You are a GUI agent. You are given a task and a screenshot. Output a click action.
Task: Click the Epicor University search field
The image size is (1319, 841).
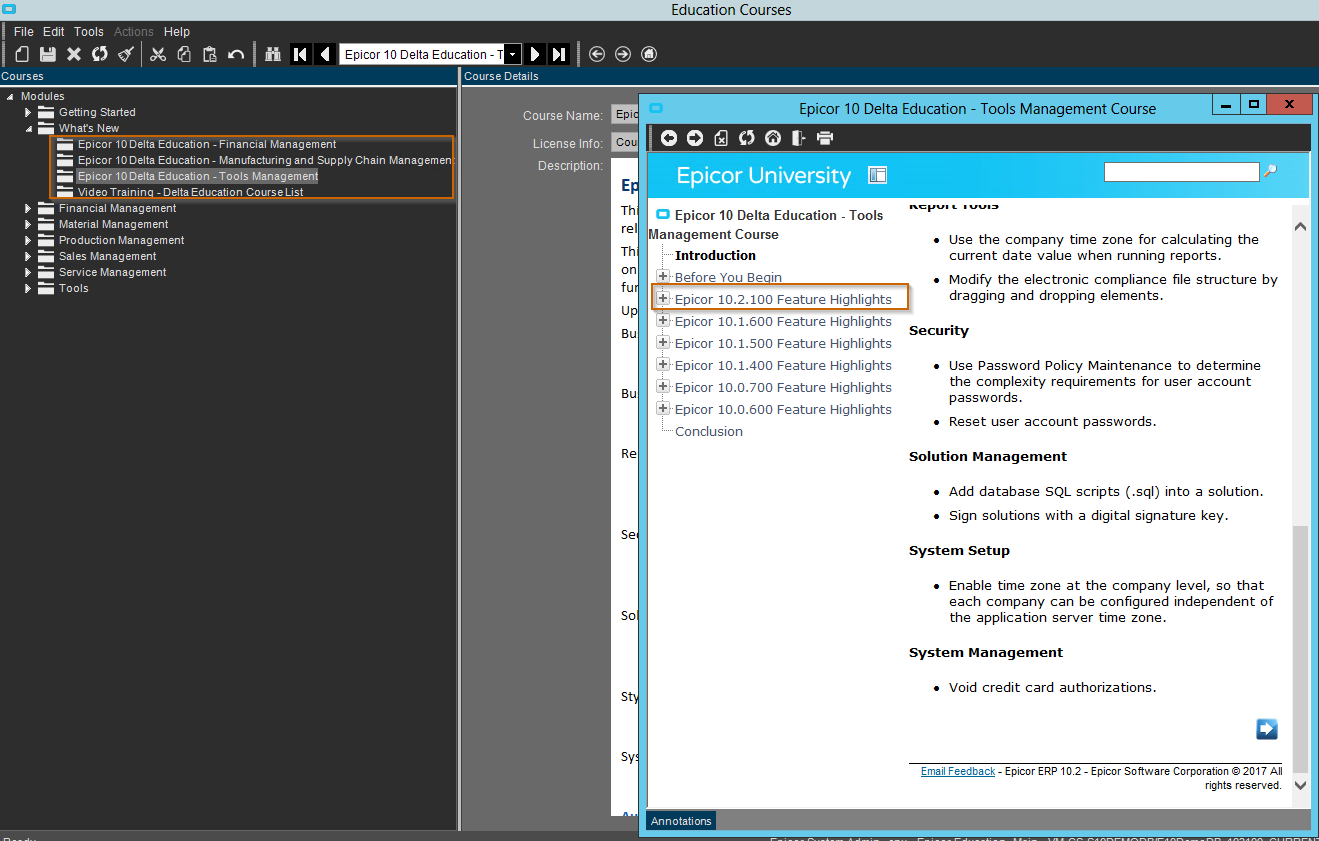(1181, 172)
